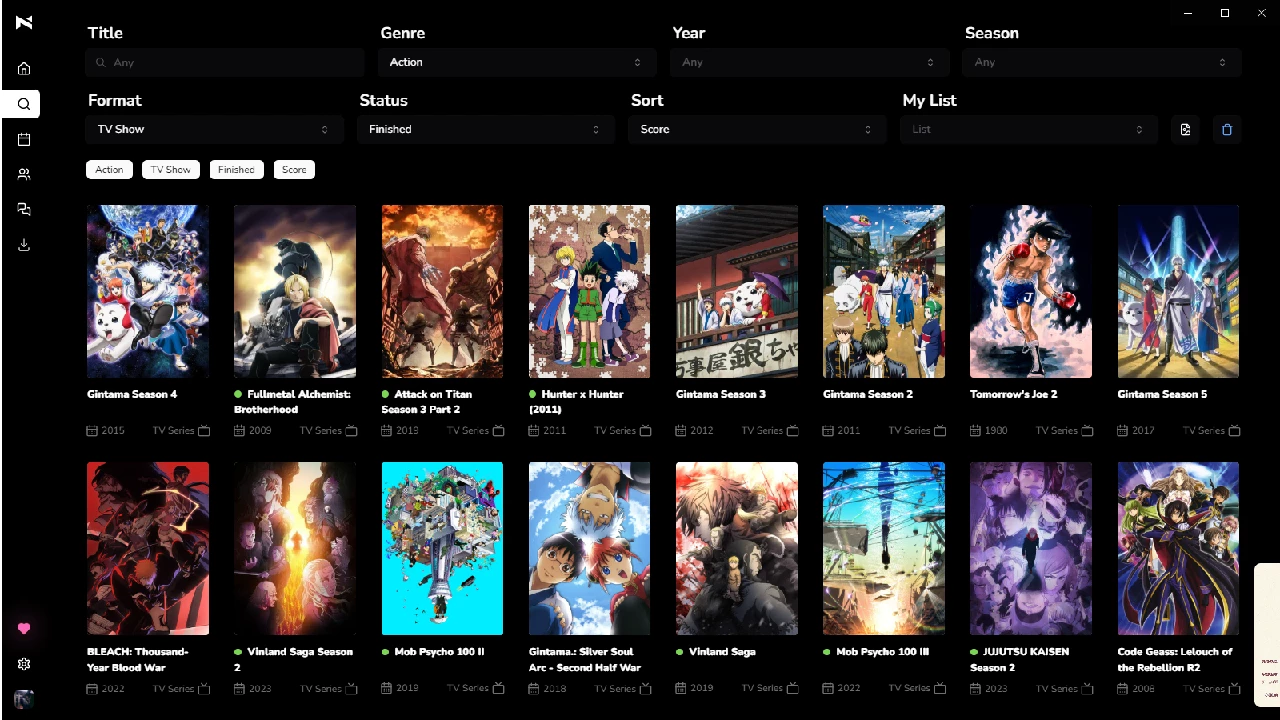
Task: Go to the Home page in sidebar
Action: 24,69
